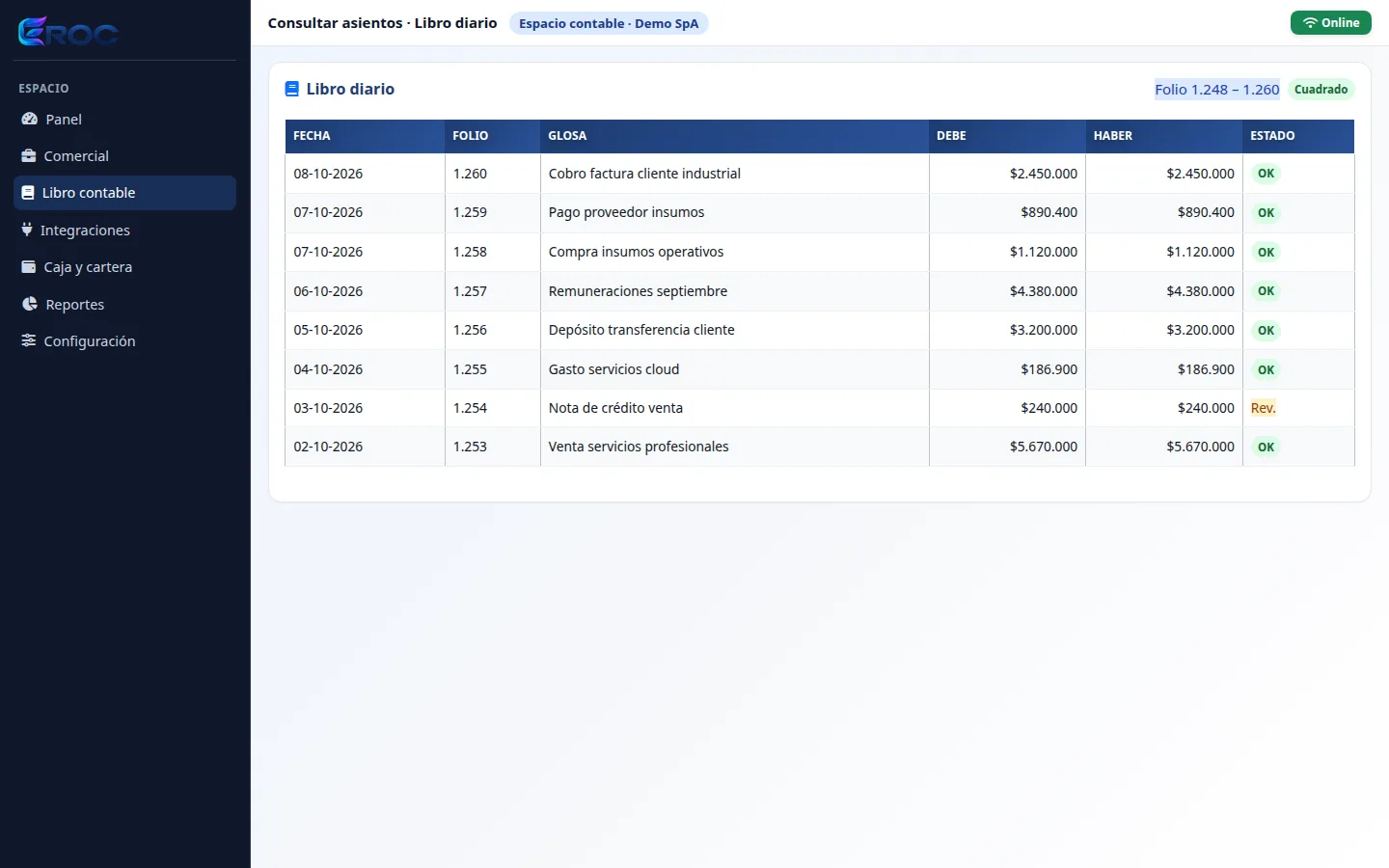The image size is (1389, 868).
Task: Click the HABER column header
Action: click(1164, 136)
